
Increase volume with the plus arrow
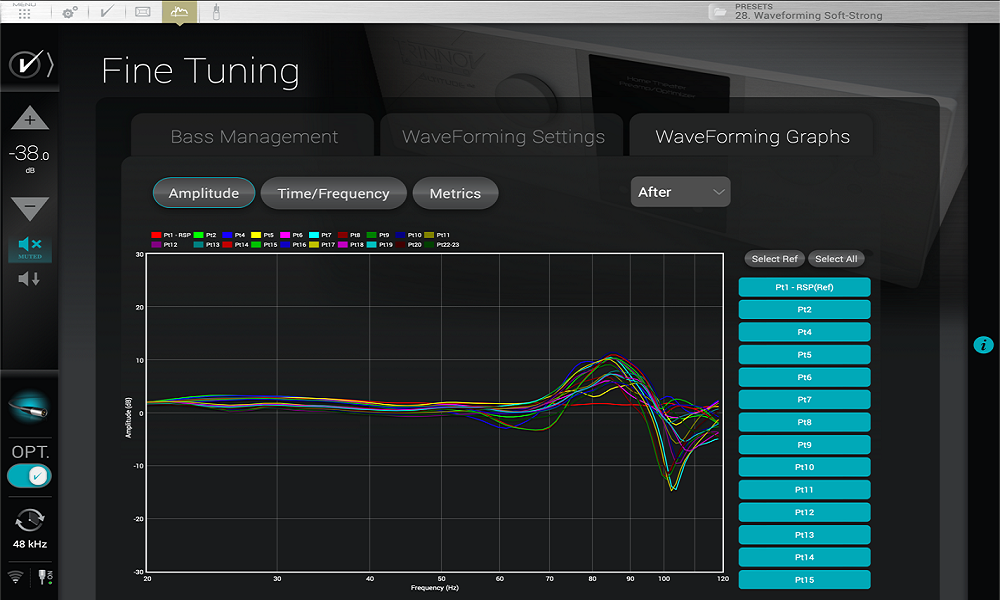(30, 120)
